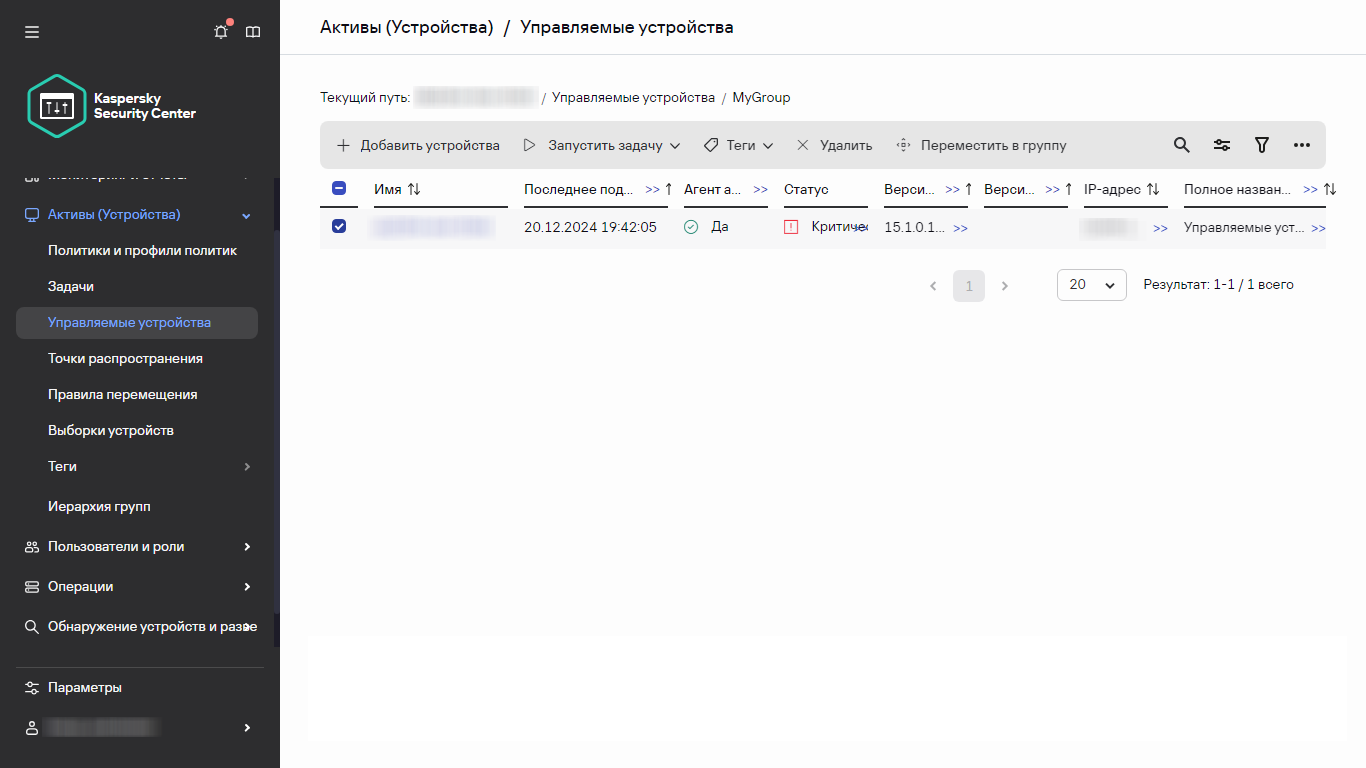1366x768 pixels.
Task: Open the notifications bell icon
Action: pos(220,31)
